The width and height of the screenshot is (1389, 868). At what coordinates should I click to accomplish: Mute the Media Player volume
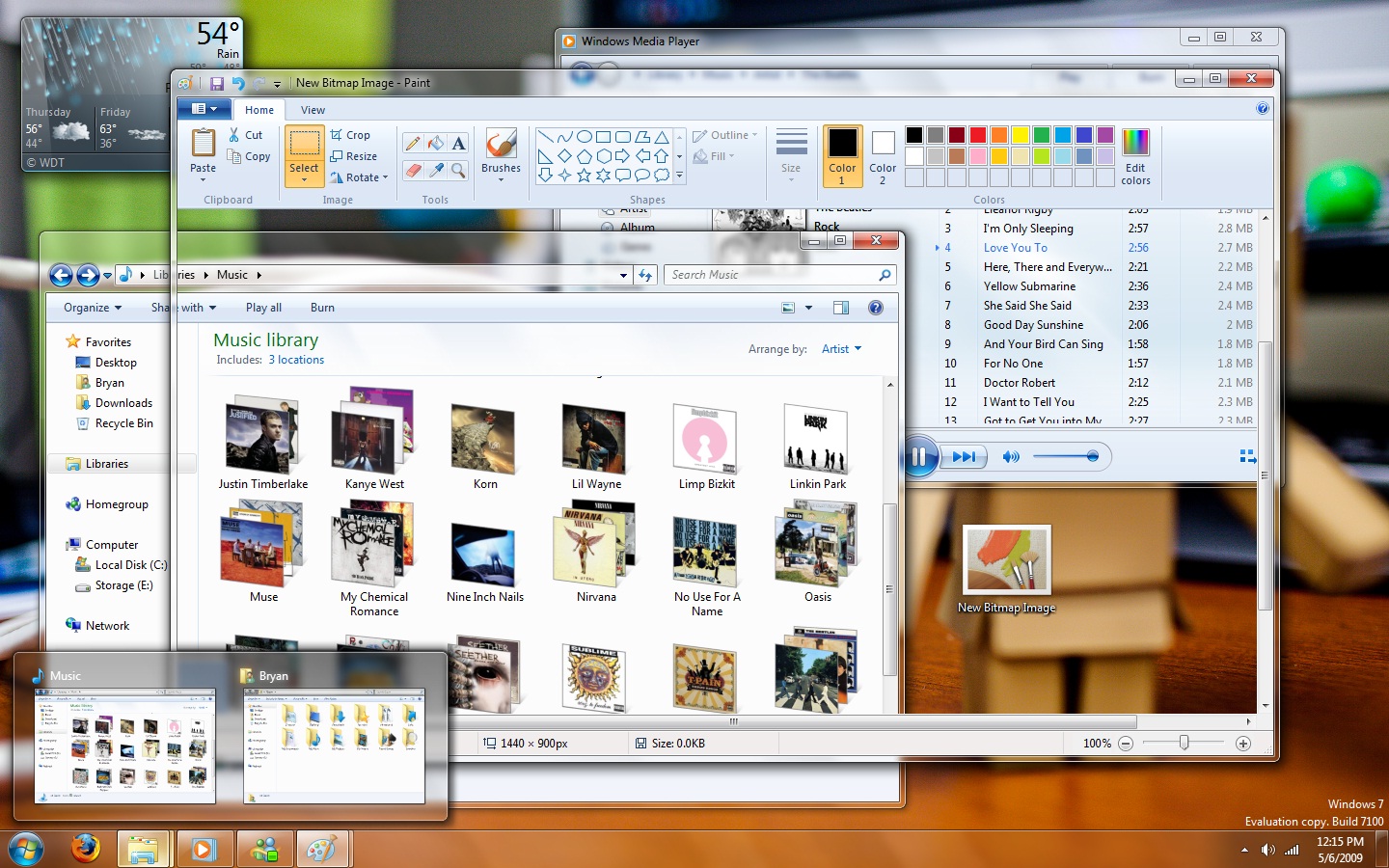coord(1011,457)
